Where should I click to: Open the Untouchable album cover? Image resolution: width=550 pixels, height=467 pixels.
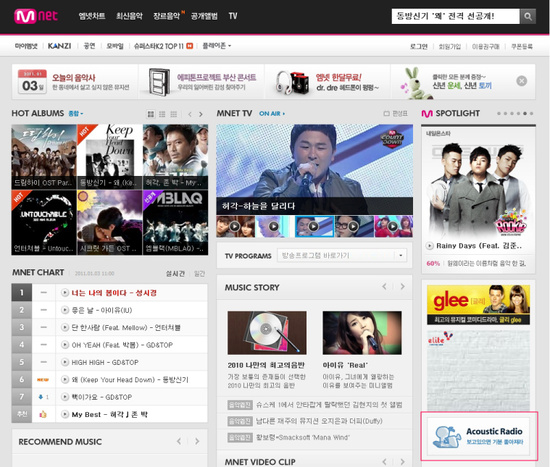click(x=44, y=222)
